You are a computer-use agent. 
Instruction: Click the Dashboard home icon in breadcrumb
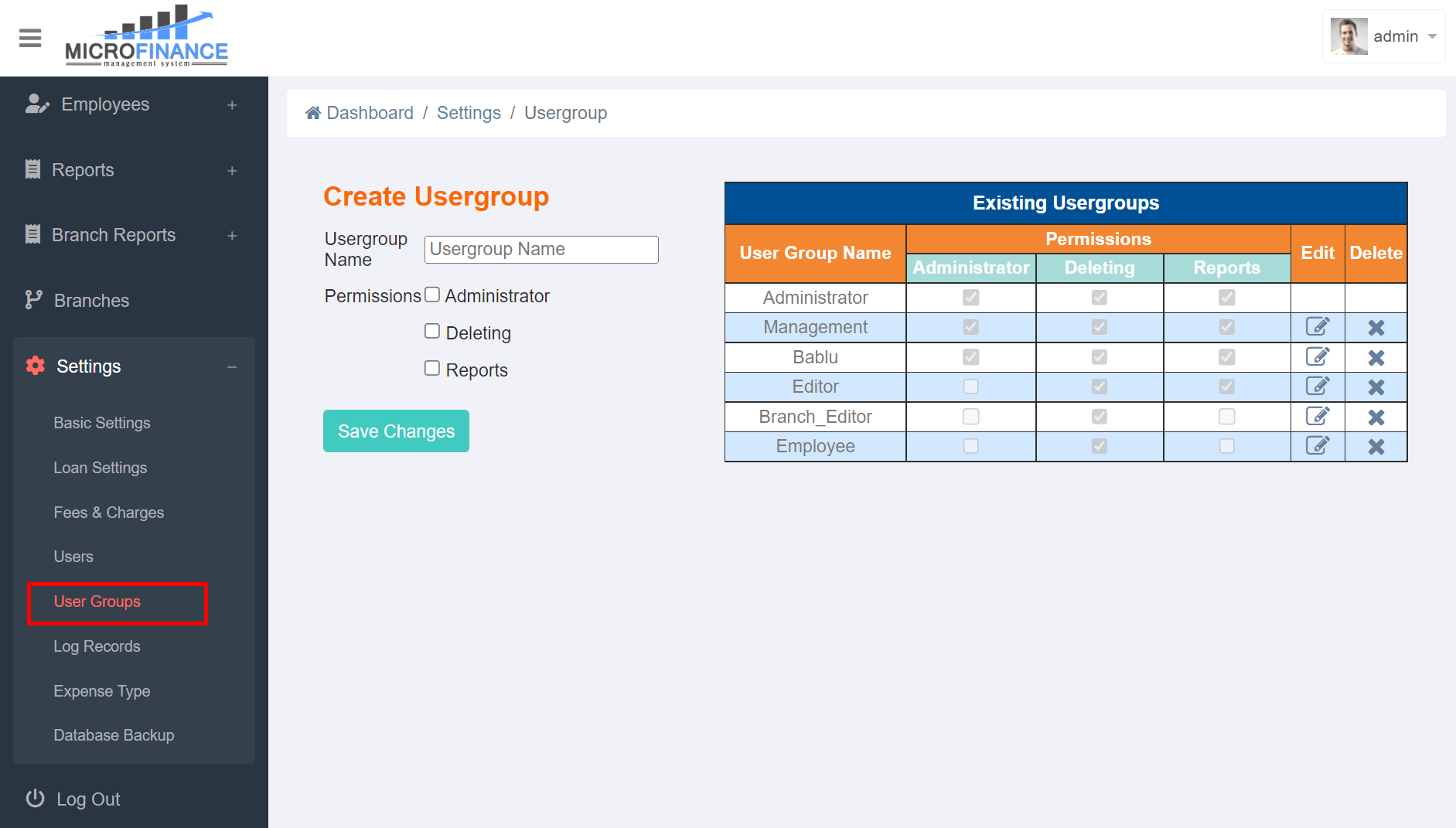click(313, 113)
